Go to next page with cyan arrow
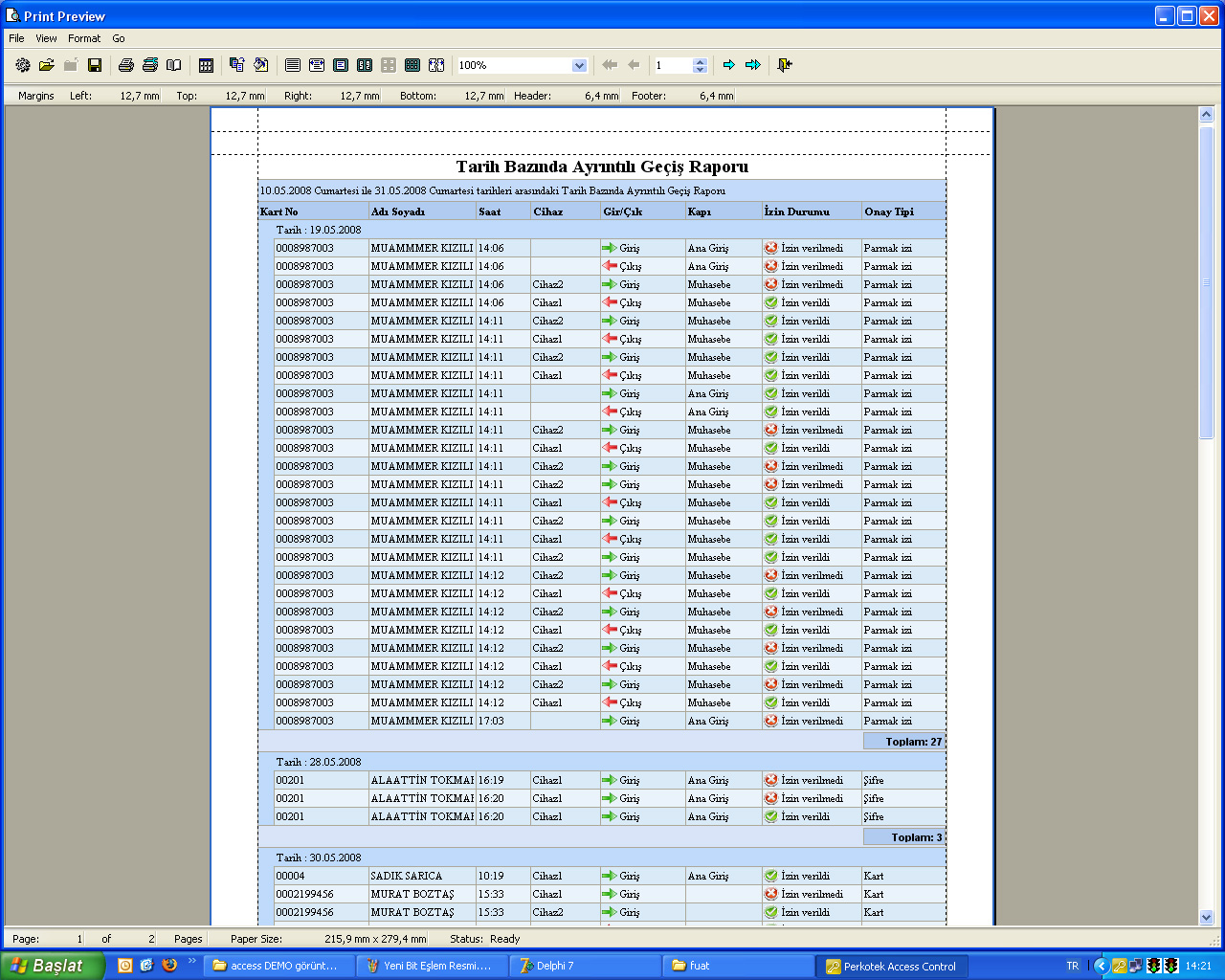Image resolution: width=1225 pixels, height=980 pixels. (x=729, y=65)
